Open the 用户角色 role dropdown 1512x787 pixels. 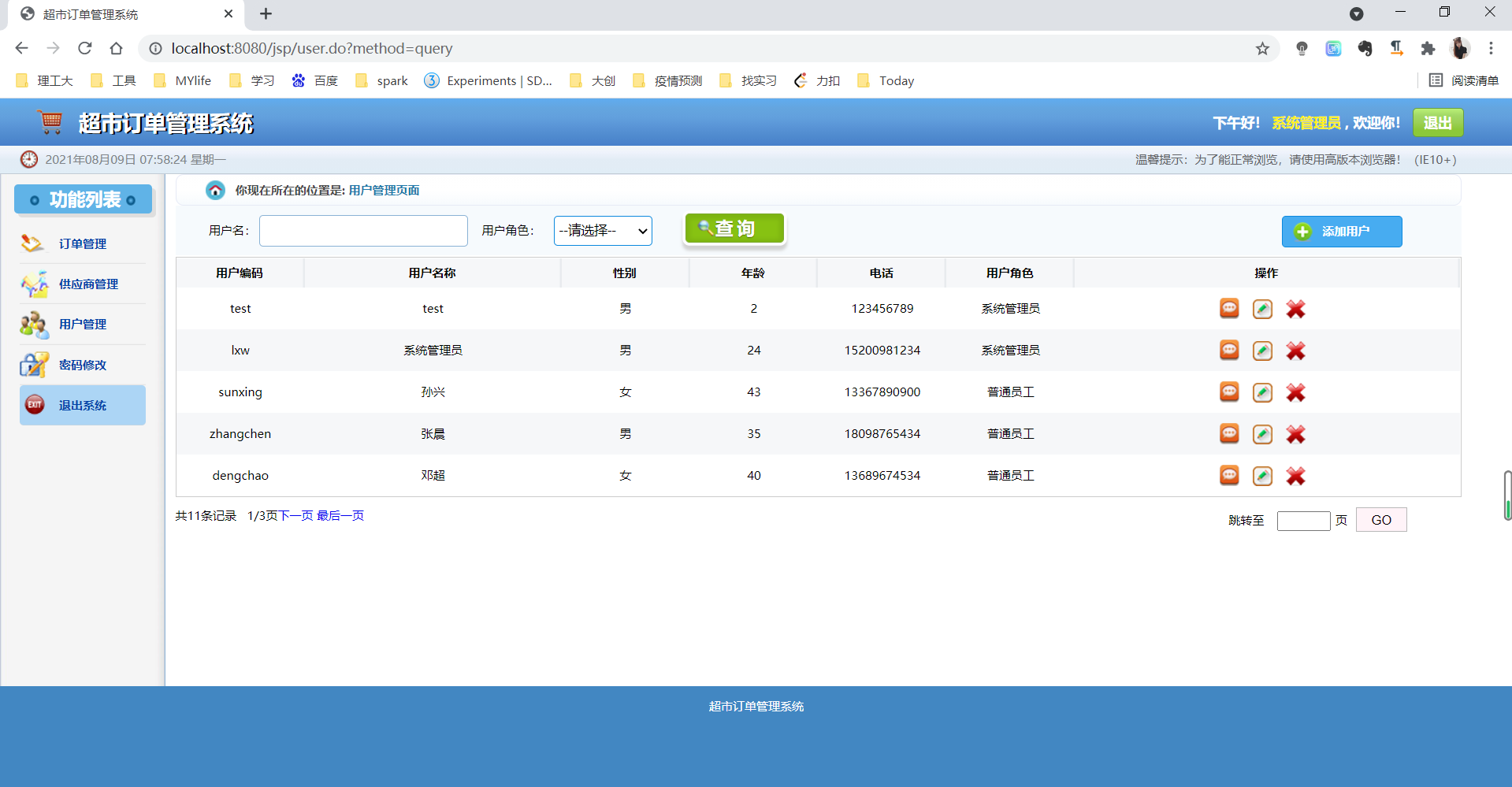click(x=603, y=231)
